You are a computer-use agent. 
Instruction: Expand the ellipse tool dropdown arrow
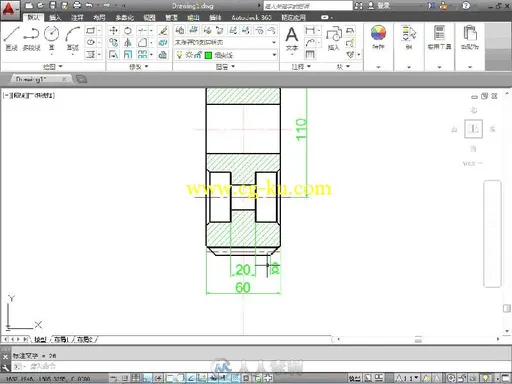coord(99,42)
